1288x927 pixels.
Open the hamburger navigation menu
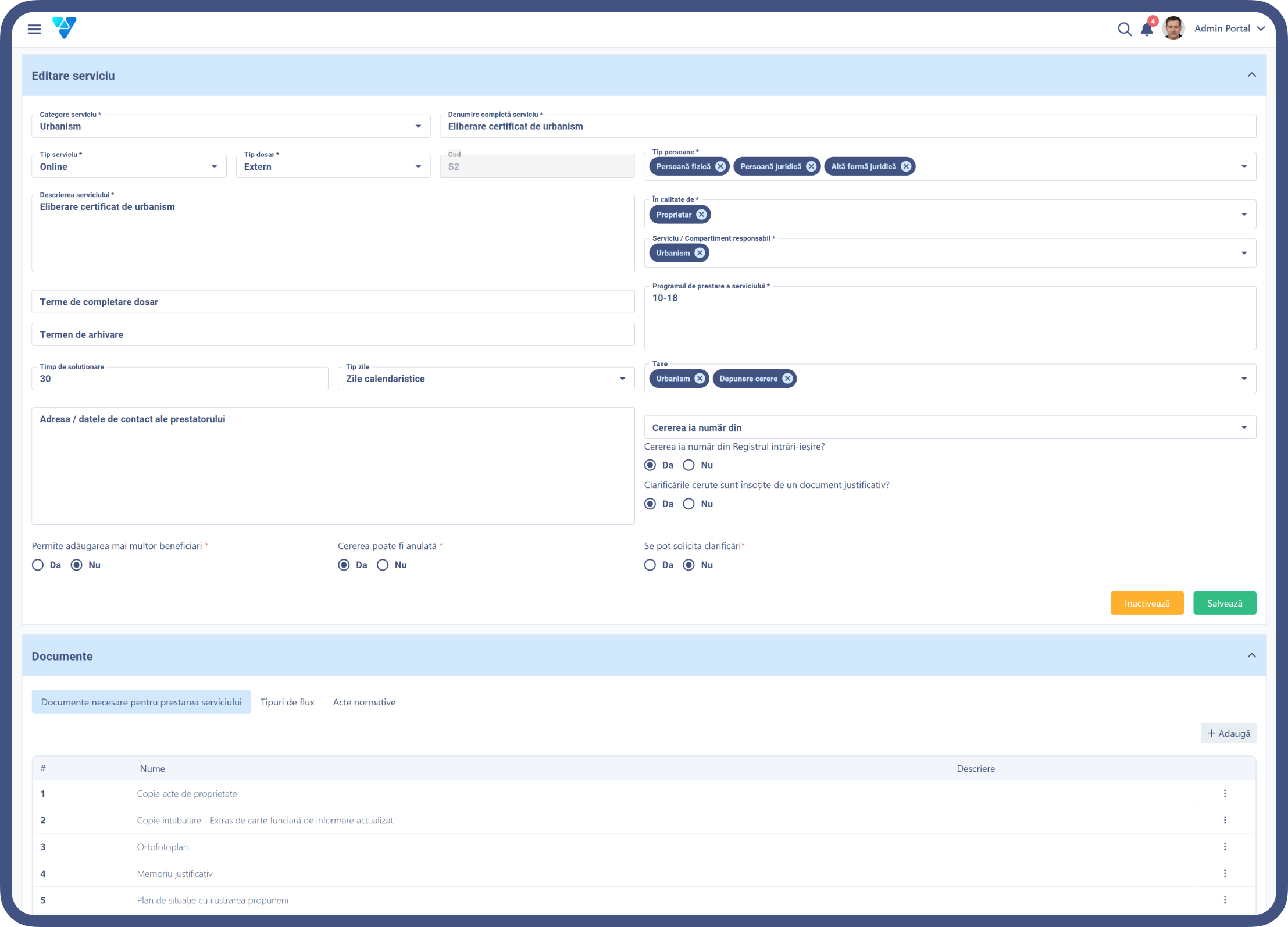coord(34,29)
